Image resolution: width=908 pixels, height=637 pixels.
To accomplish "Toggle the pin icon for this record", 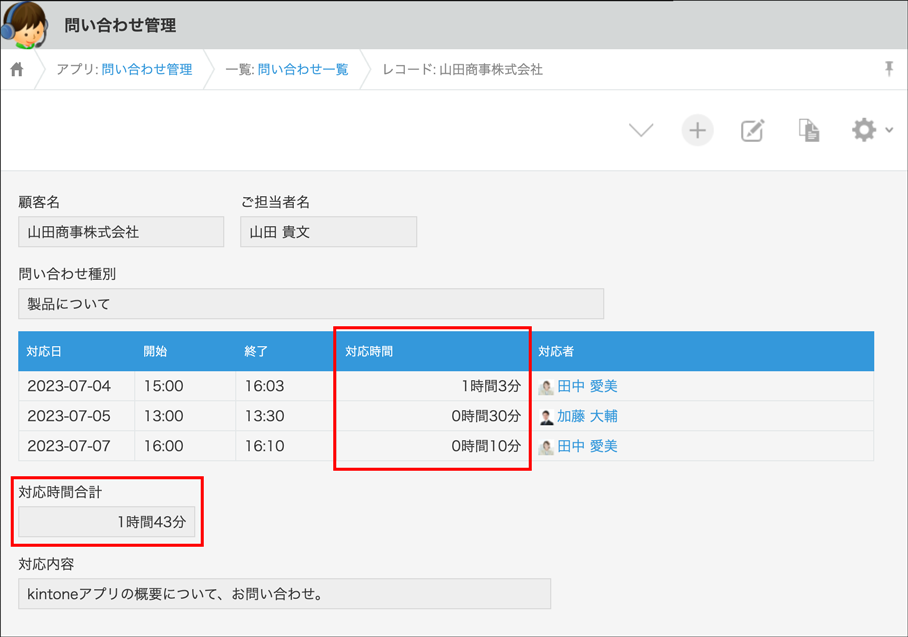I will point(888,70).
